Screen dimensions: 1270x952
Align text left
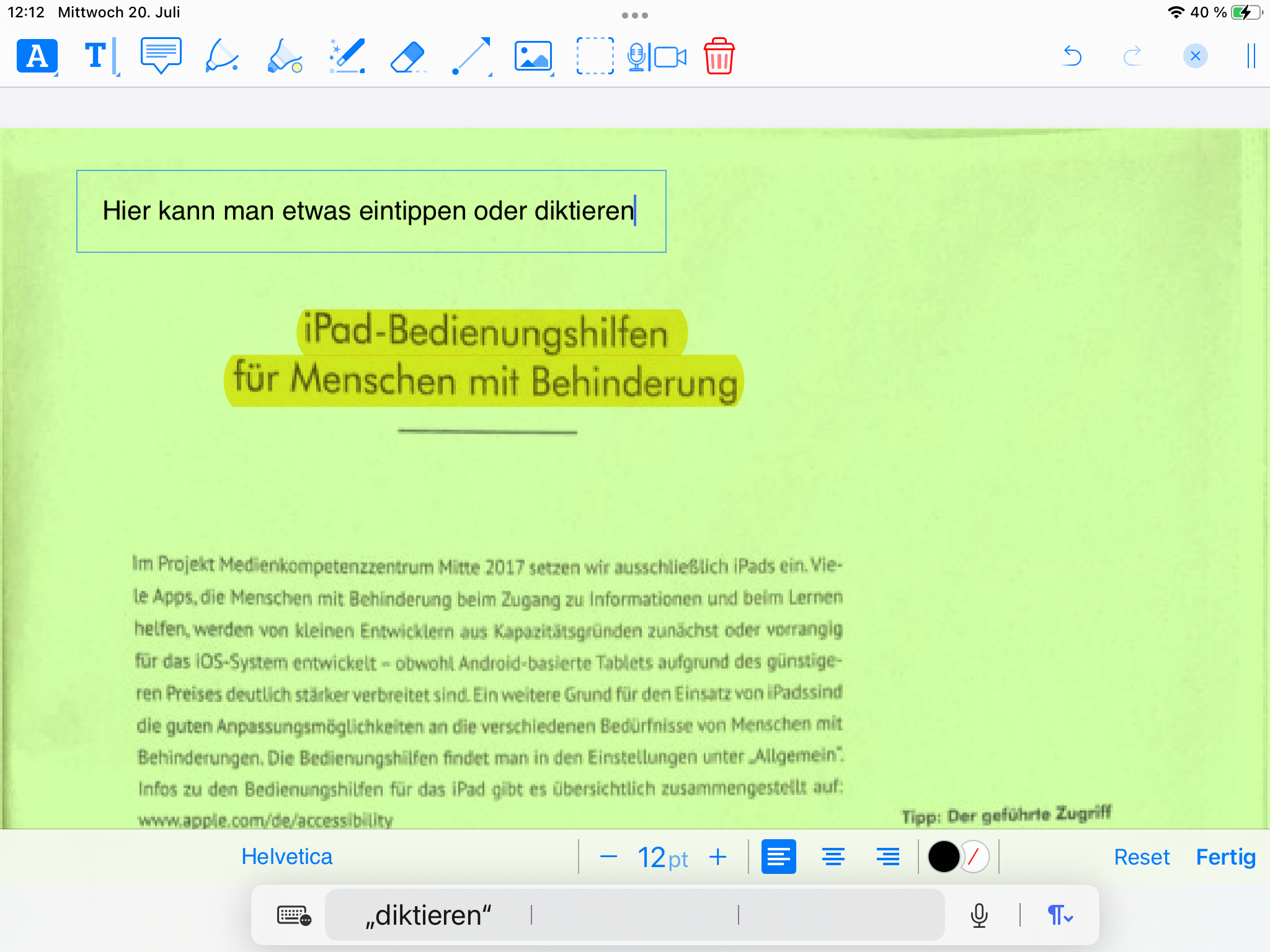(779, 857)
